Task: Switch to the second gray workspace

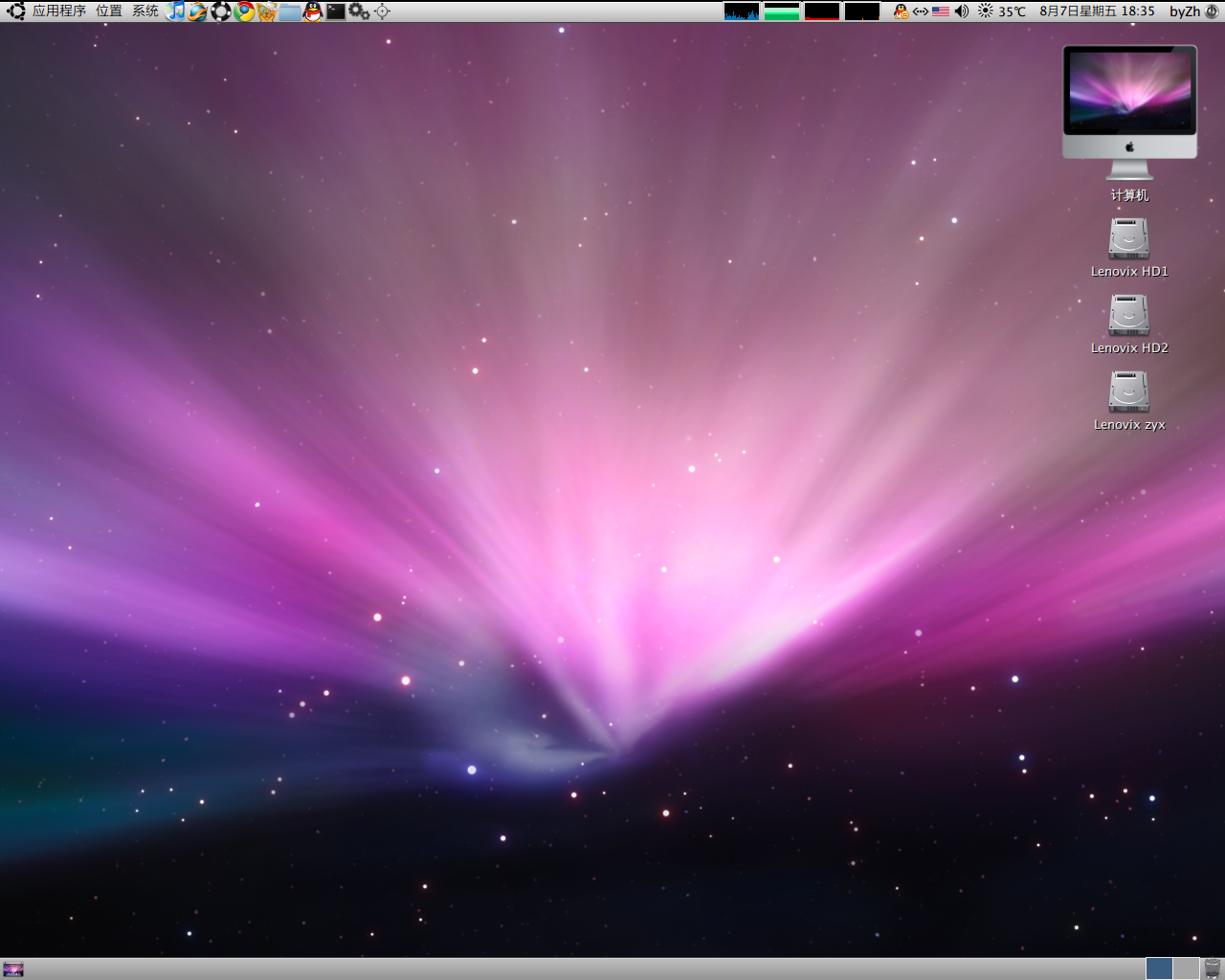Action: point(1186,969)
